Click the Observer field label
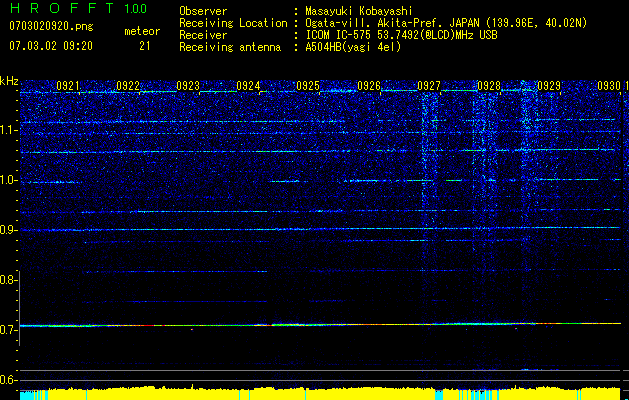Screen dimensions: 629x400 (x=203, y=11)
